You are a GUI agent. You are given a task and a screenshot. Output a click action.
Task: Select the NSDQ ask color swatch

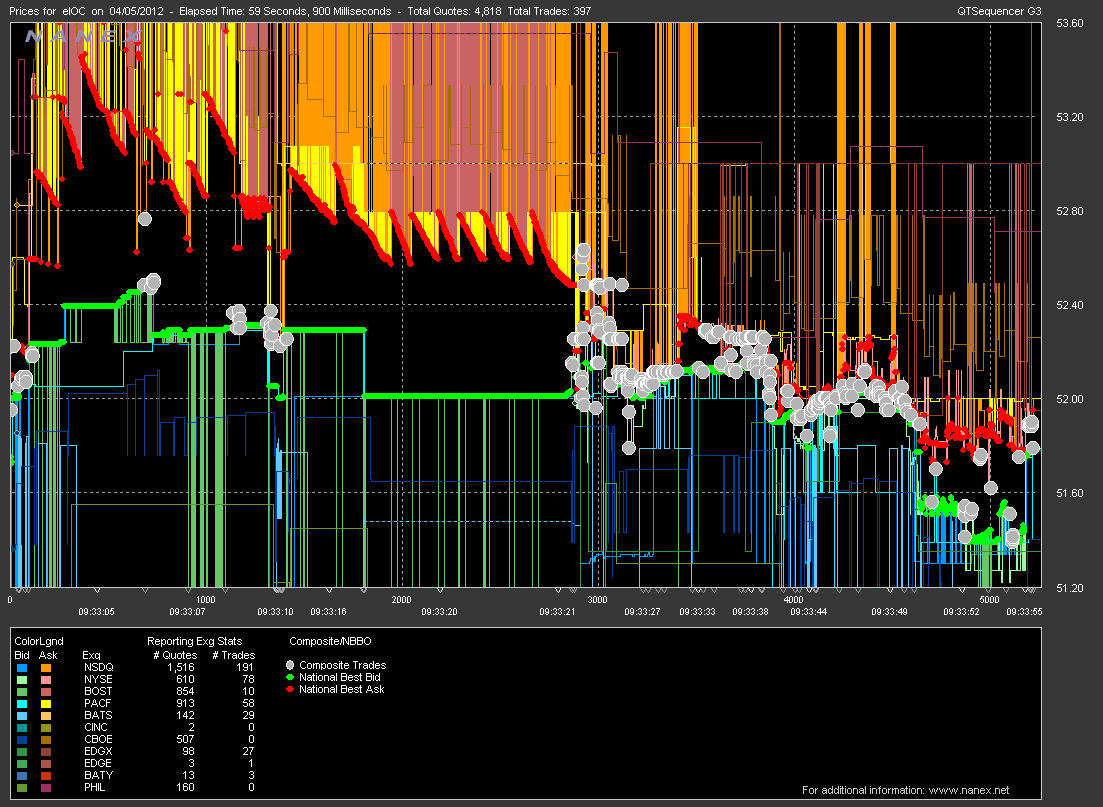[x=46, y=666]
